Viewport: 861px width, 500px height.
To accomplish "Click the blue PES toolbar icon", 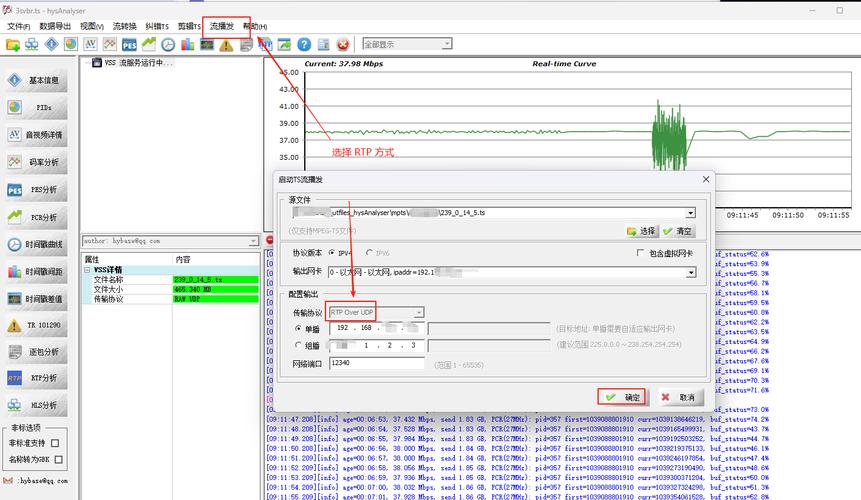I will coord(129,45).
